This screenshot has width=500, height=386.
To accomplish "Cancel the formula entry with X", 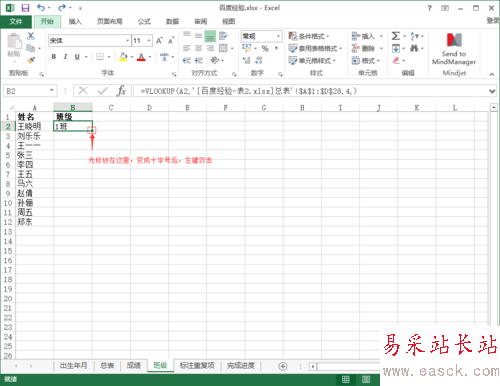I will (x=83, y=91).
